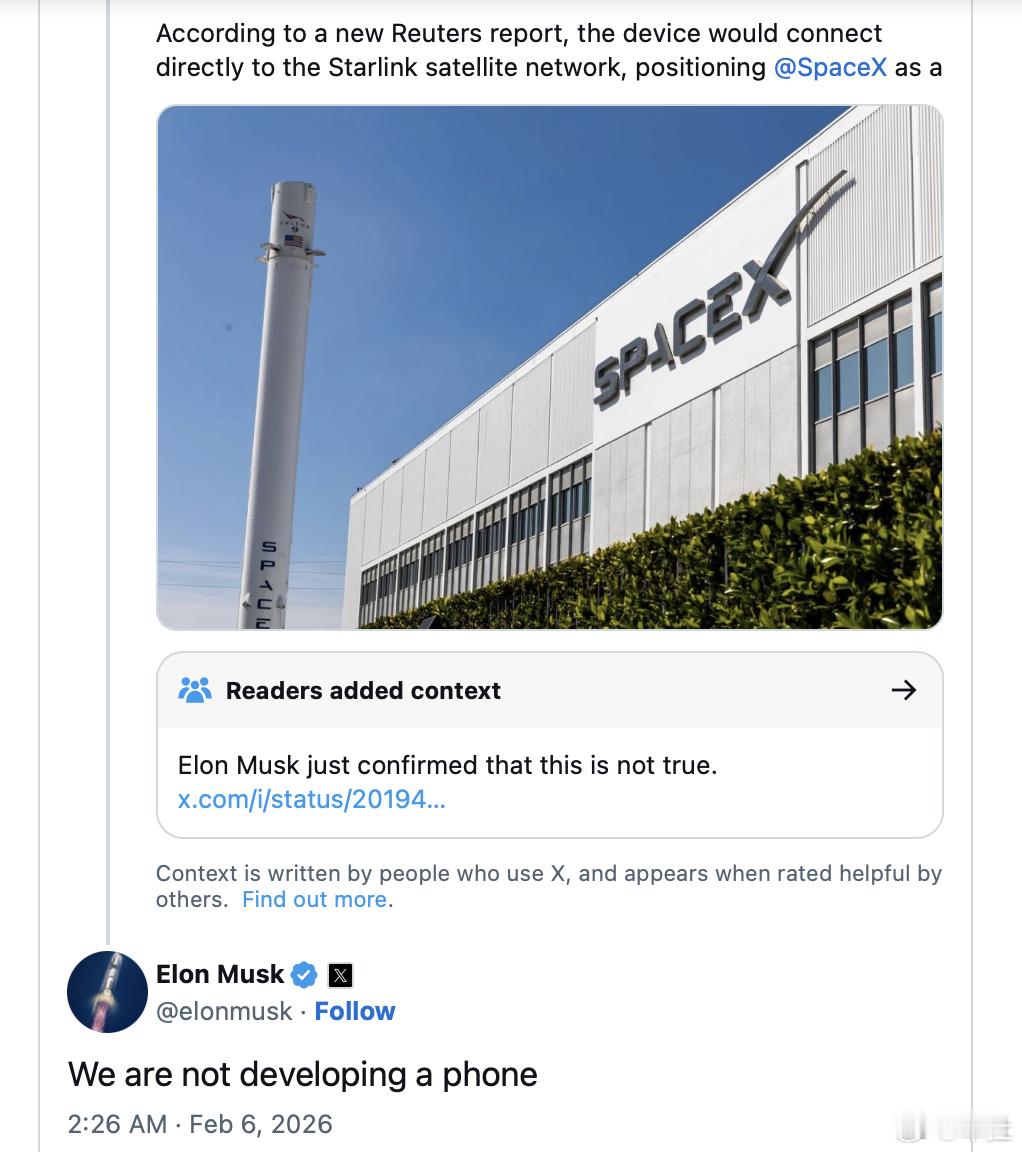The width and height of the screenshot is (1022, 1152).
Task: Open Elon Musk's rocket profile avatar
Action: pyautogui.click(x=107, y=992)
